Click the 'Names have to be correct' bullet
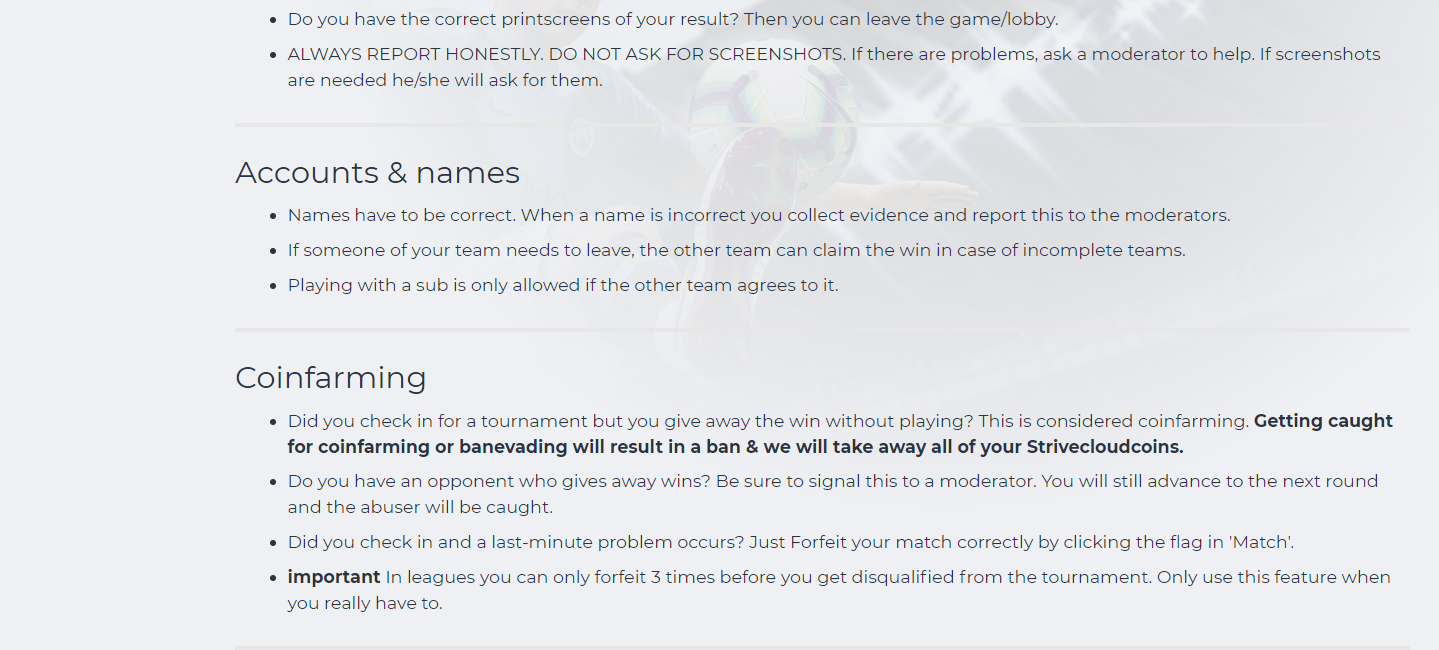 click(x=757, y=215)
